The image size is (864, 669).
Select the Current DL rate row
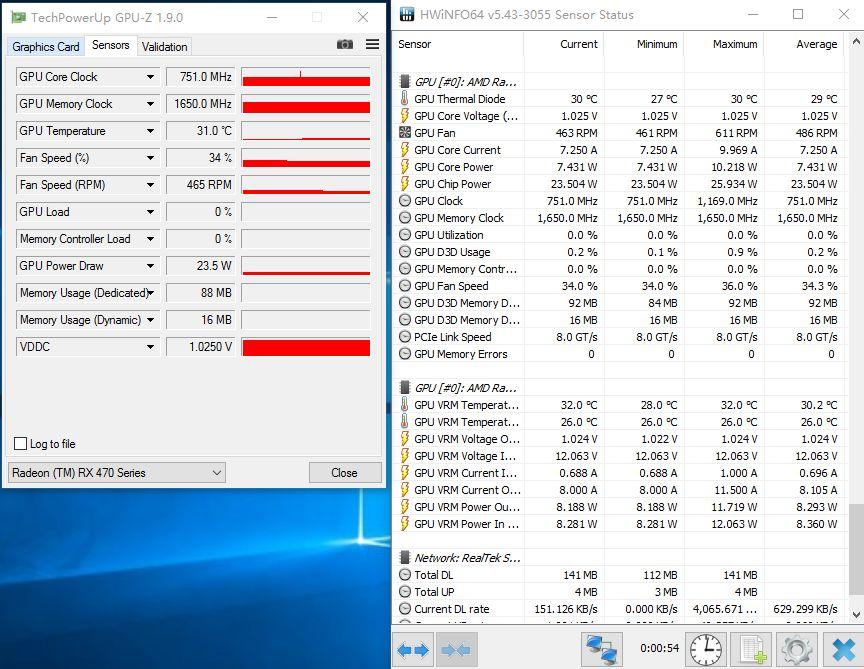point(620,609)
